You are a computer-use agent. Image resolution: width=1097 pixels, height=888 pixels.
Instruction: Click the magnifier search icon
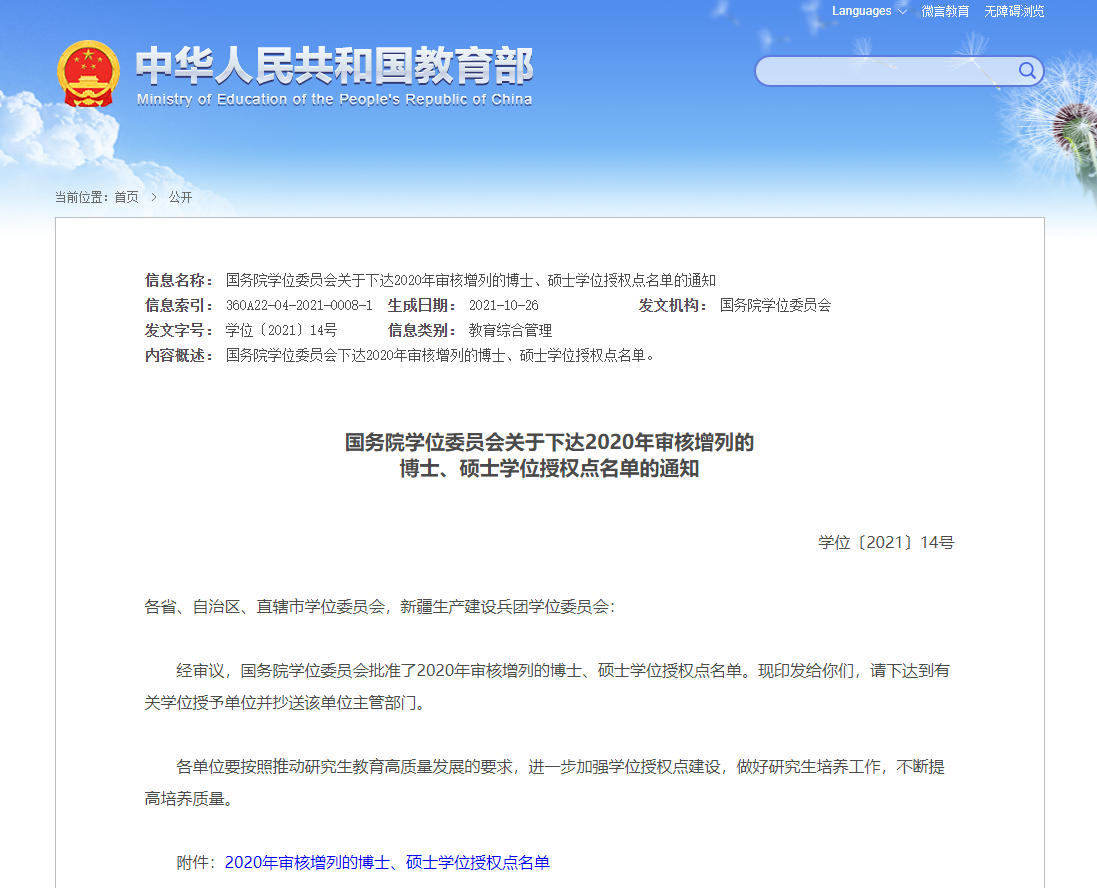[1027, 70]
